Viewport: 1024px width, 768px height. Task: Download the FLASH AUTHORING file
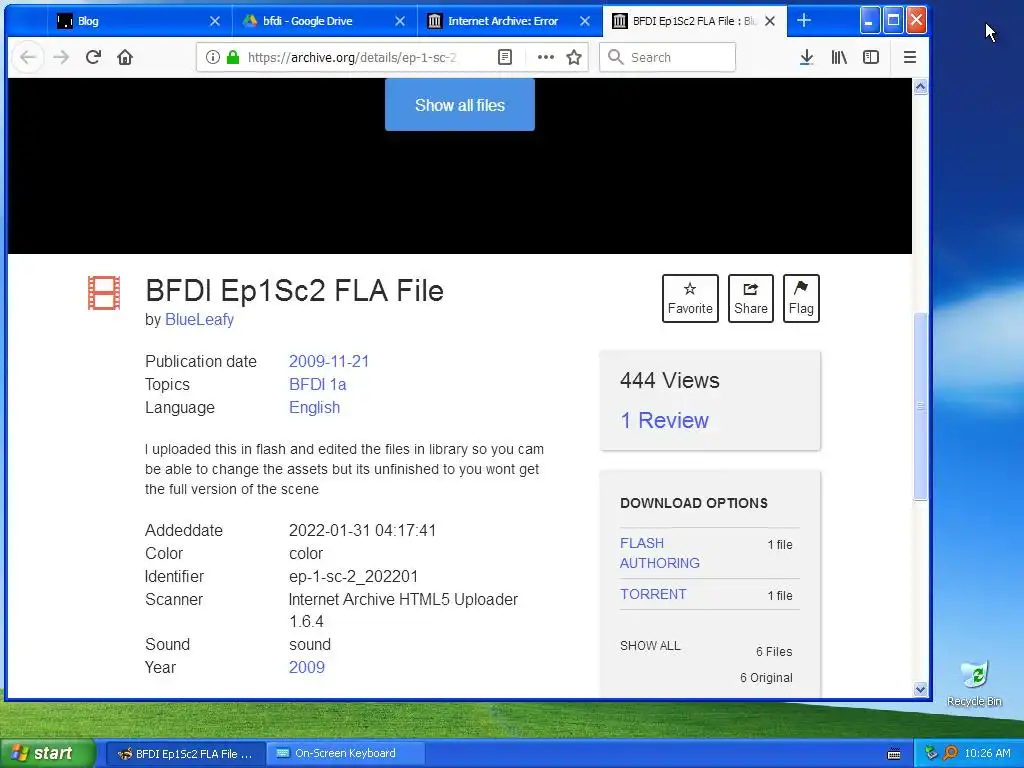pyautogui.click(x=660, y=553)
